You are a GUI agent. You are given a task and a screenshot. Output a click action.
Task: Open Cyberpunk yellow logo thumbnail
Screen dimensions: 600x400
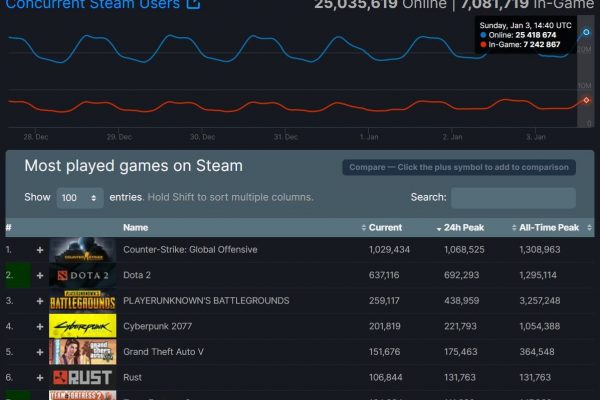tap(83, 326)
